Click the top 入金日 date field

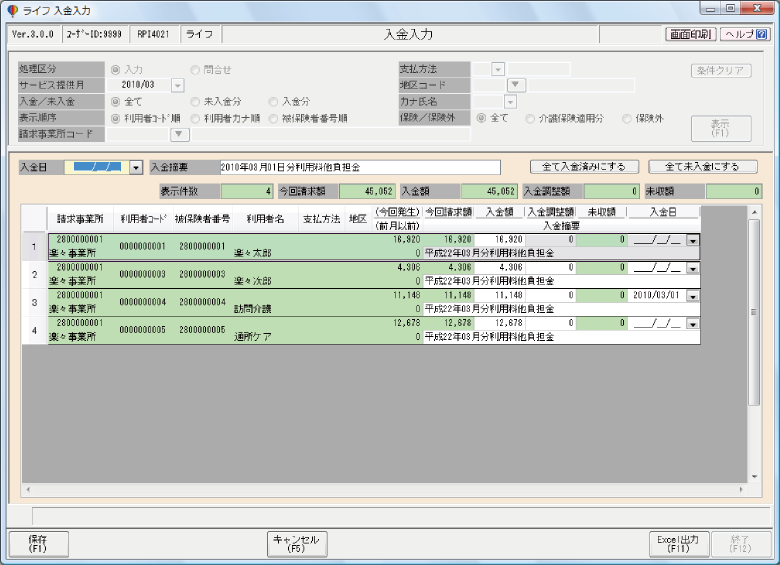pos(97,168)
